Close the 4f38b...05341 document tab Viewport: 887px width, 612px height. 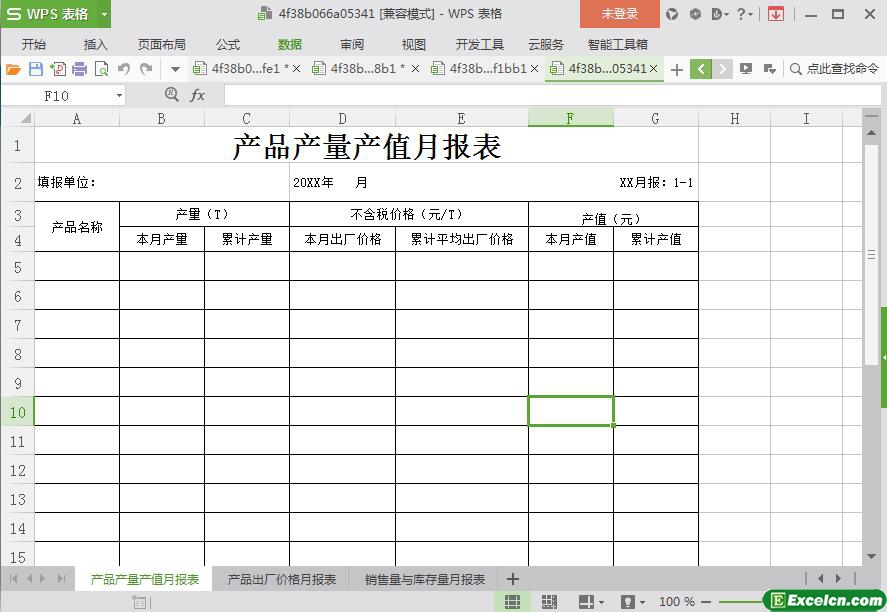pyautogui.click(x=654, y=69)
